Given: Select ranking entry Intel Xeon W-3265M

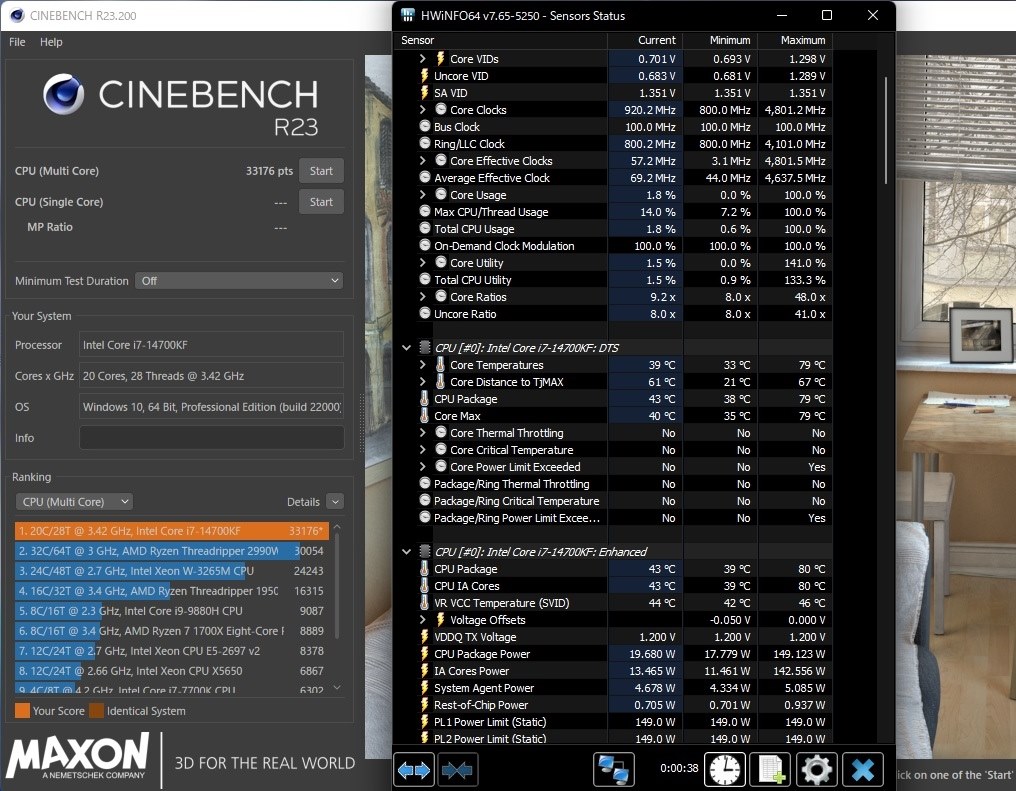Looking at the screenshot, I should tap(172, 571).
